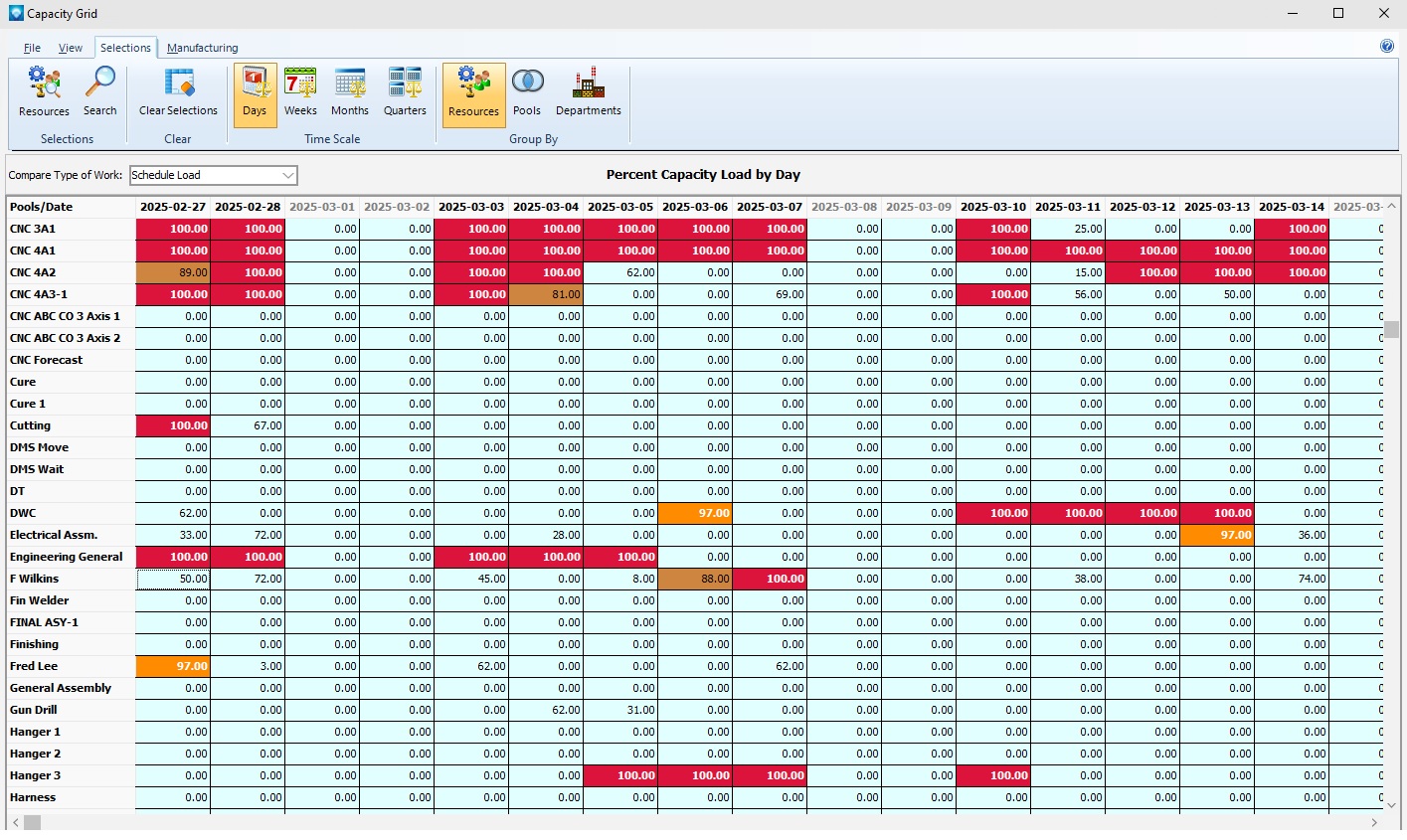Select the Gun Drill row label
The width and height of the screenshot is (1407, 840).
[72, 710]
